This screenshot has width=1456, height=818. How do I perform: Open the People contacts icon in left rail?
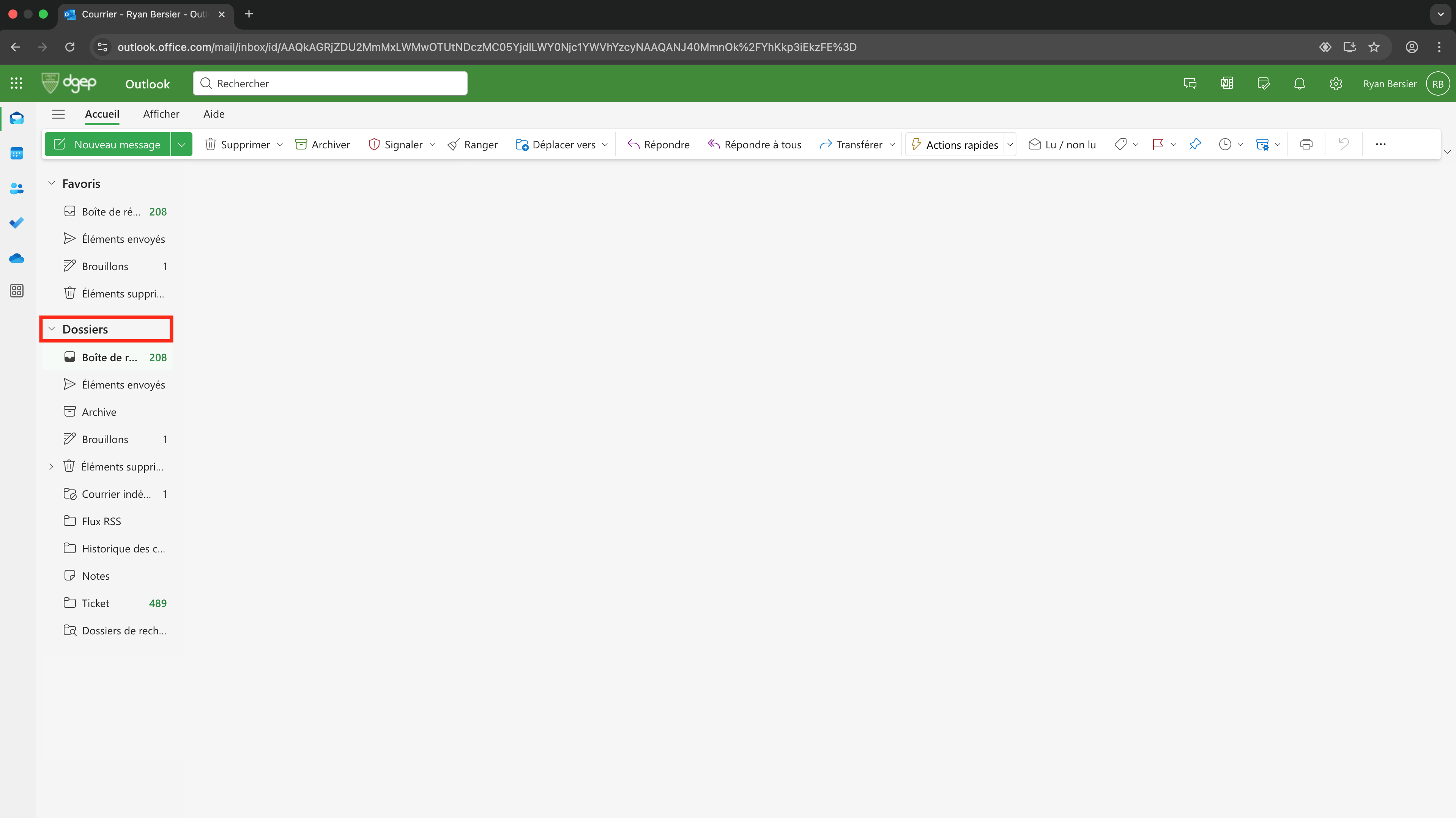[17, 188]
